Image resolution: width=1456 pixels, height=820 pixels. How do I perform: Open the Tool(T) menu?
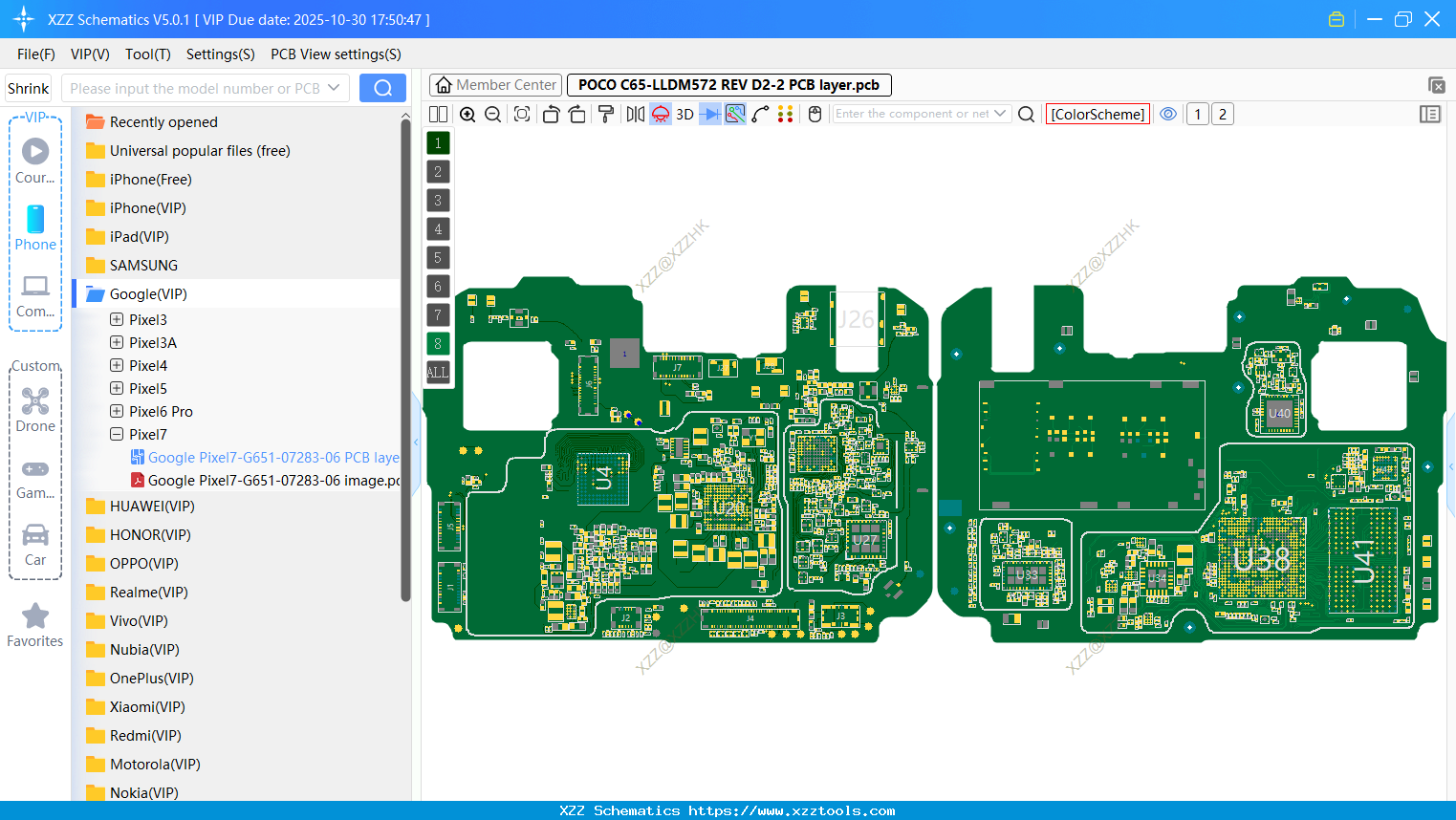pyautogui.click(x=148, y=54)
